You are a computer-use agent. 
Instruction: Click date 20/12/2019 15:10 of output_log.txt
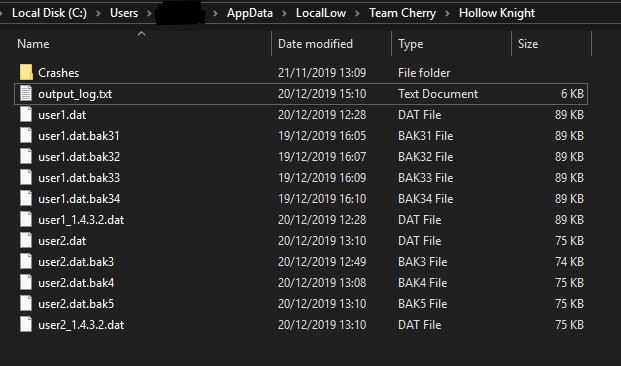click(322, 94)
